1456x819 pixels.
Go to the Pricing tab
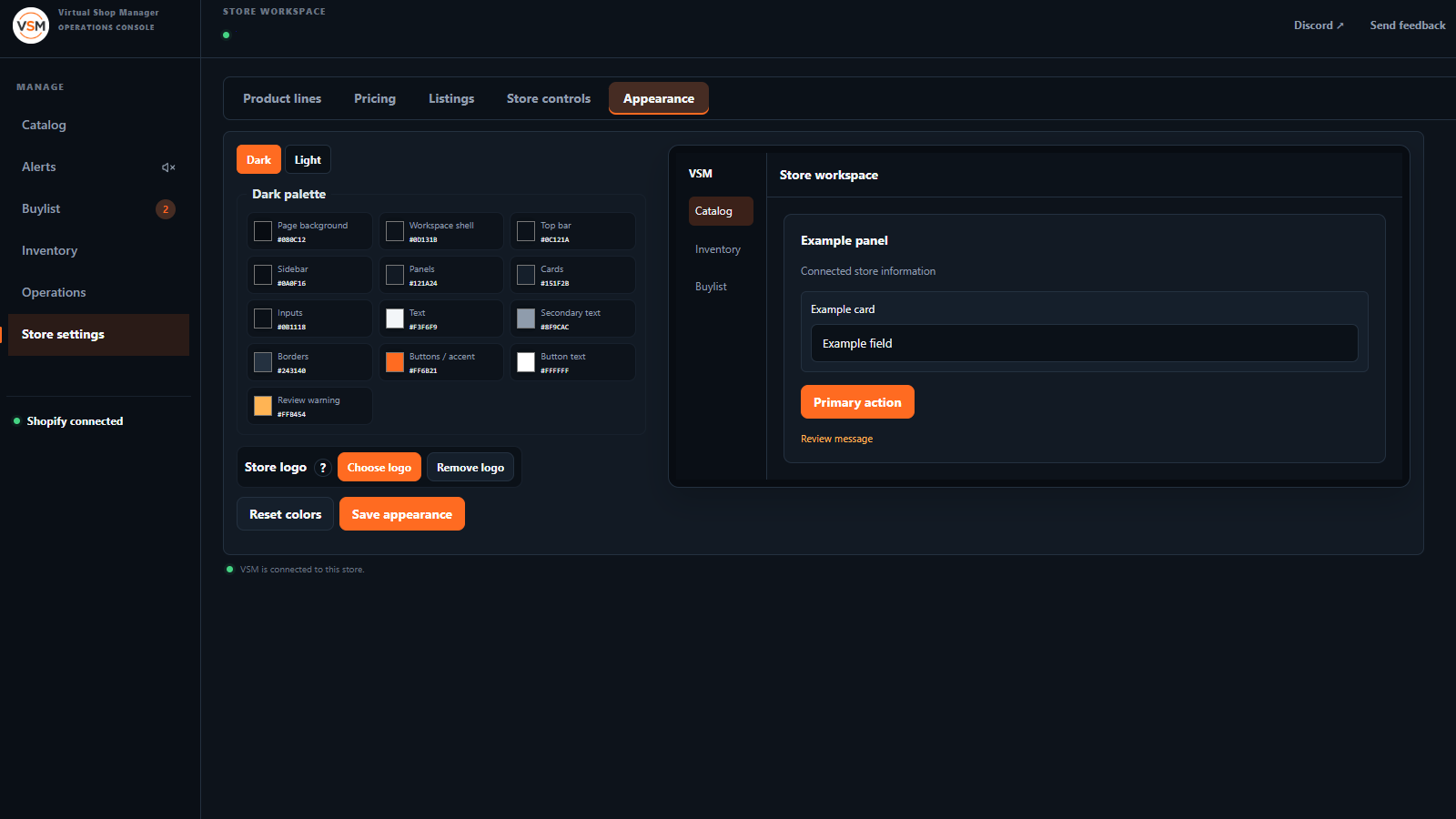[375, 98]
